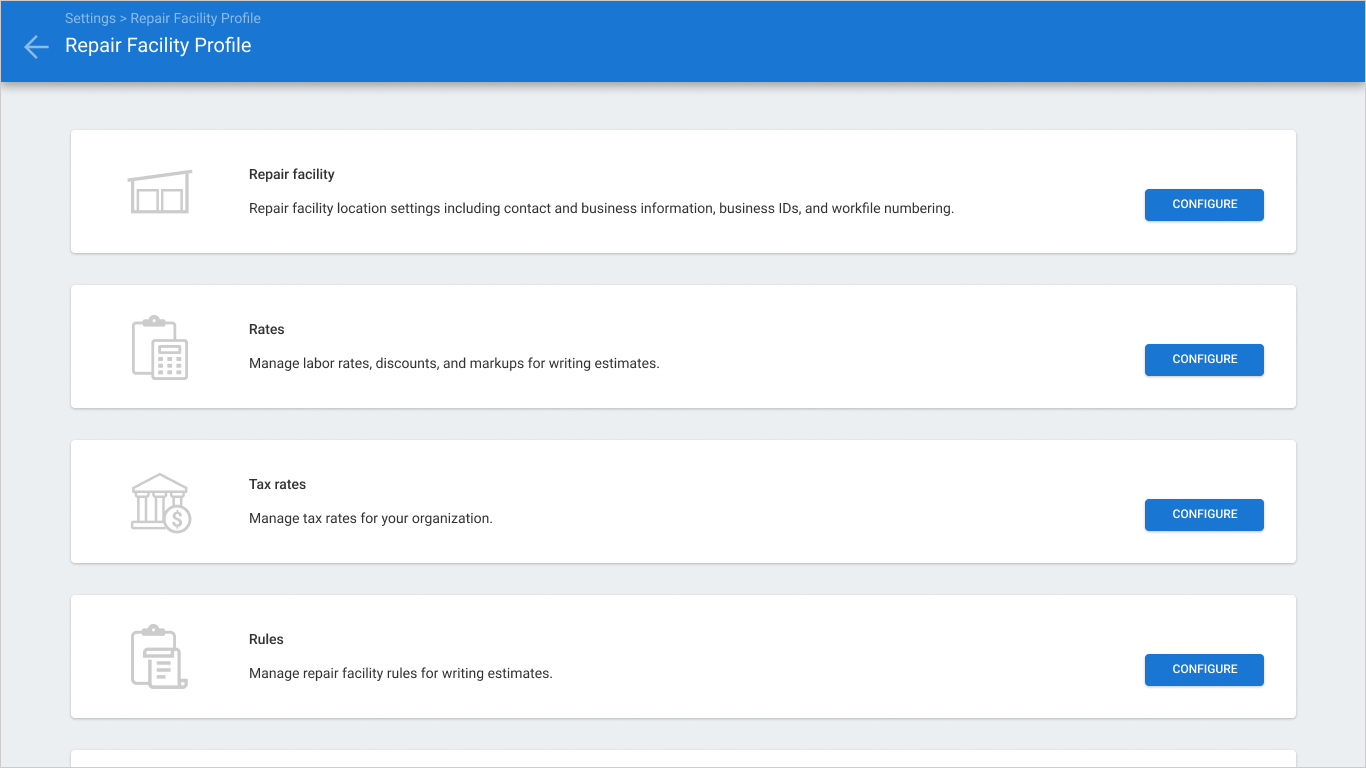Select Repair Facility Profile breadcrumb item

click(196, 18)
